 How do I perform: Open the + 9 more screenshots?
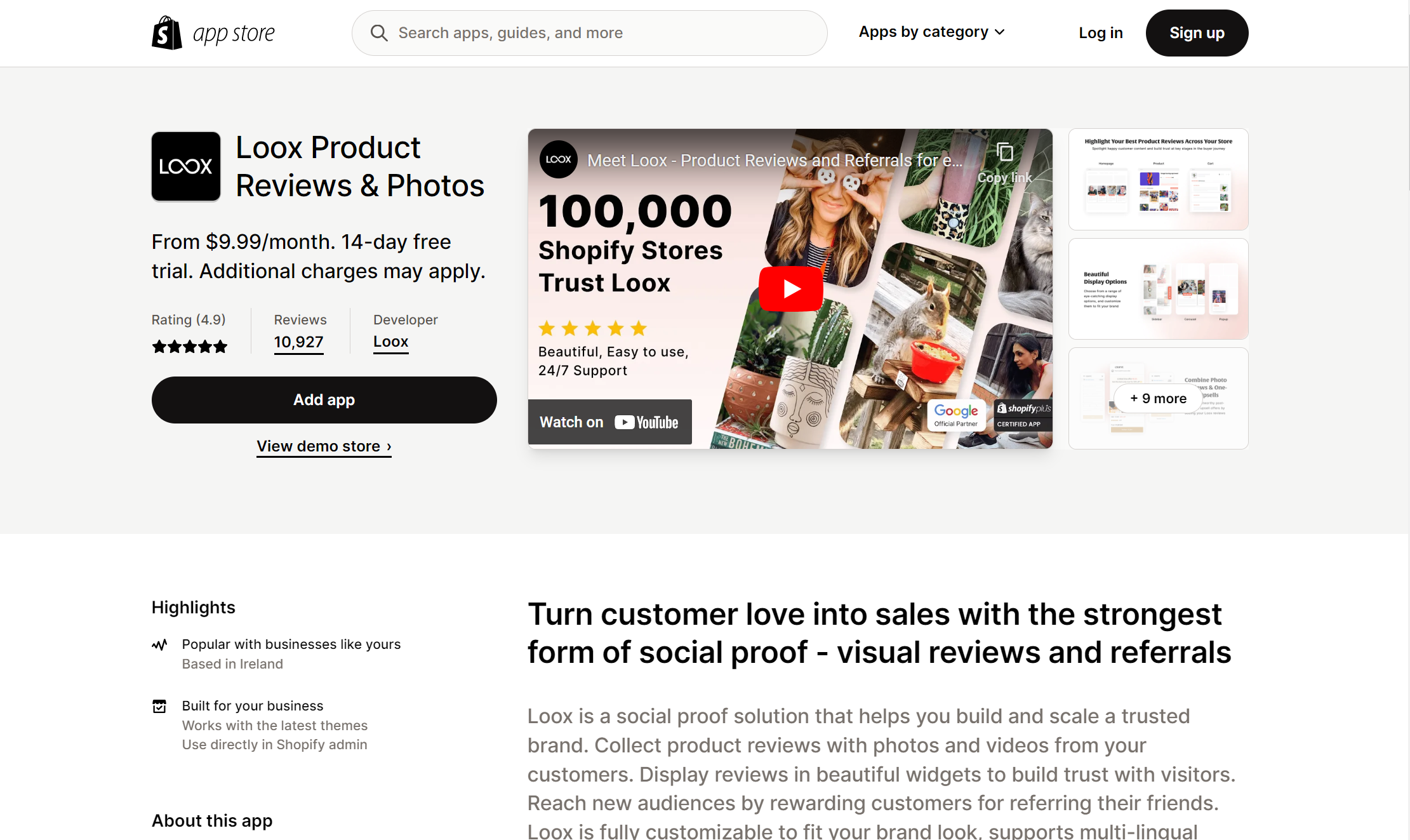pos(1158,398)
